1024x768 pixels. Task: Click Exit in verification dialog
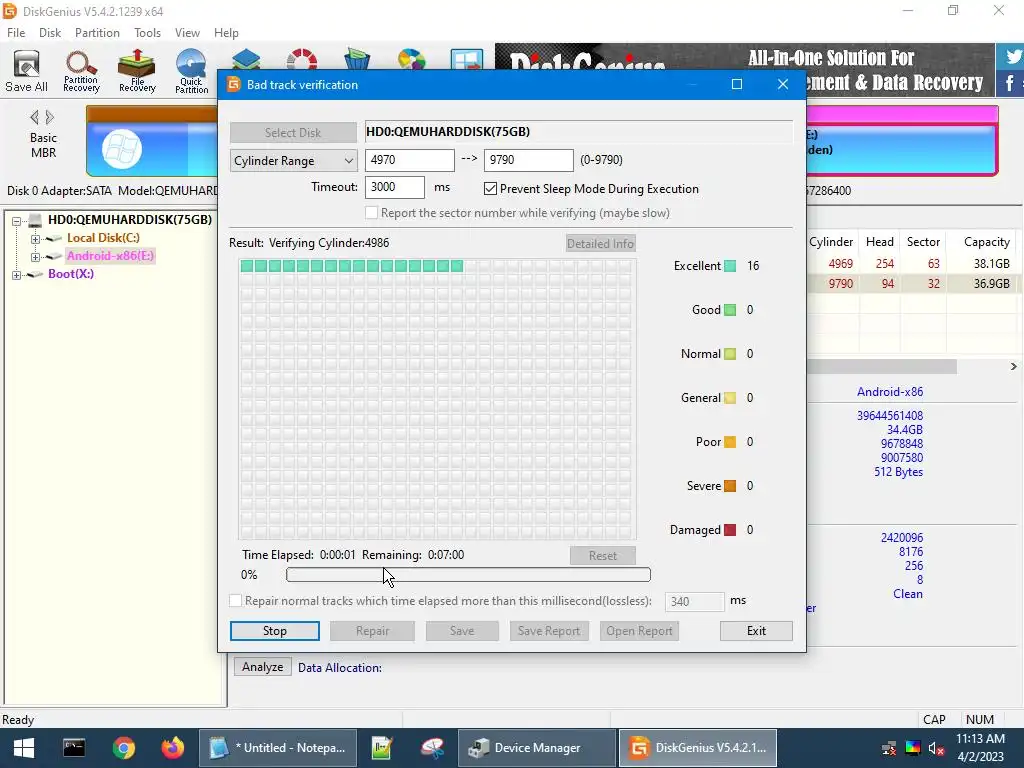tap(756, 631)
